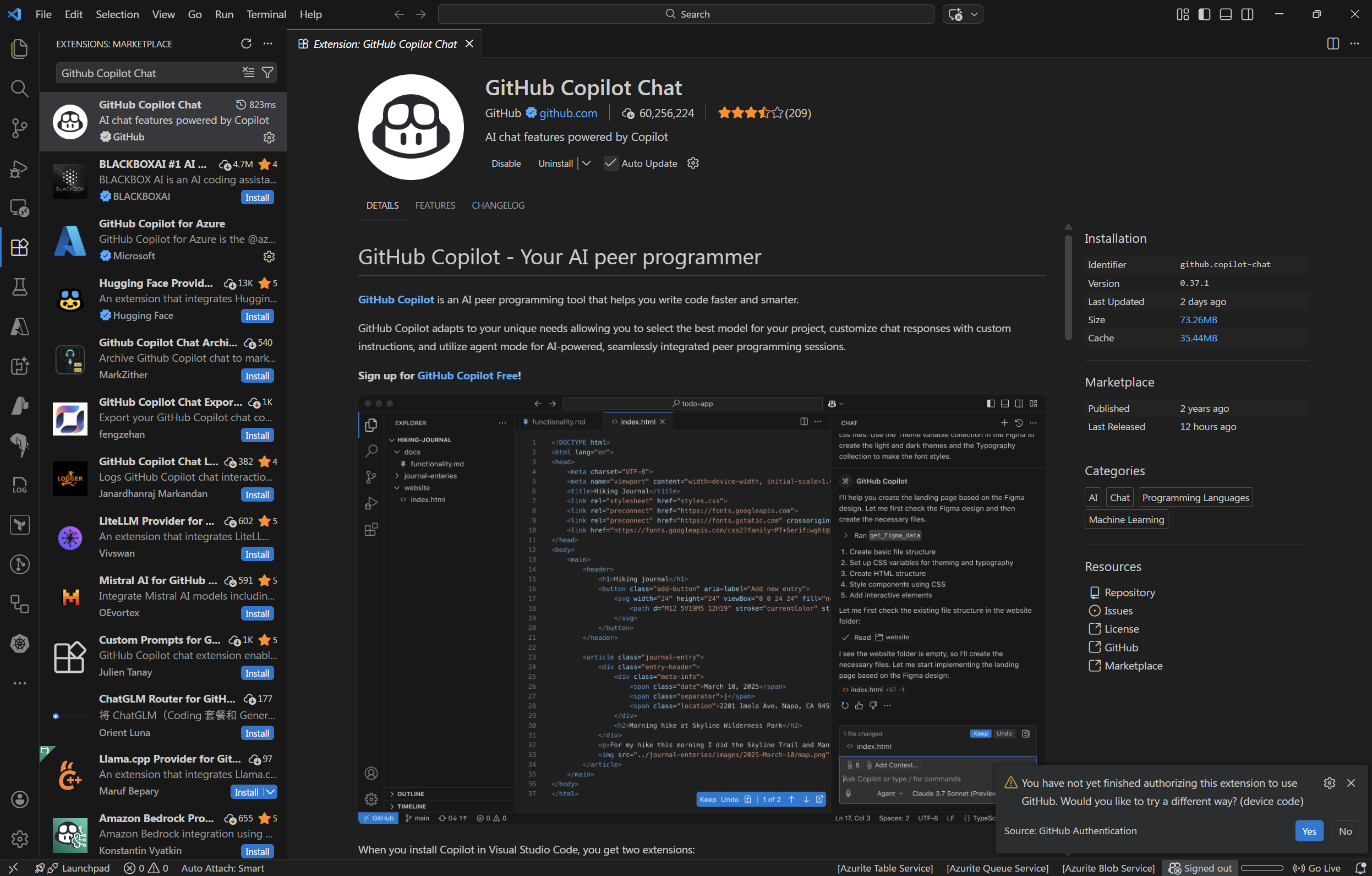The height and width of the screenshot is (876, 1372).
Task: Click Yes in authorization notification
Action: tap(1309, 831)
